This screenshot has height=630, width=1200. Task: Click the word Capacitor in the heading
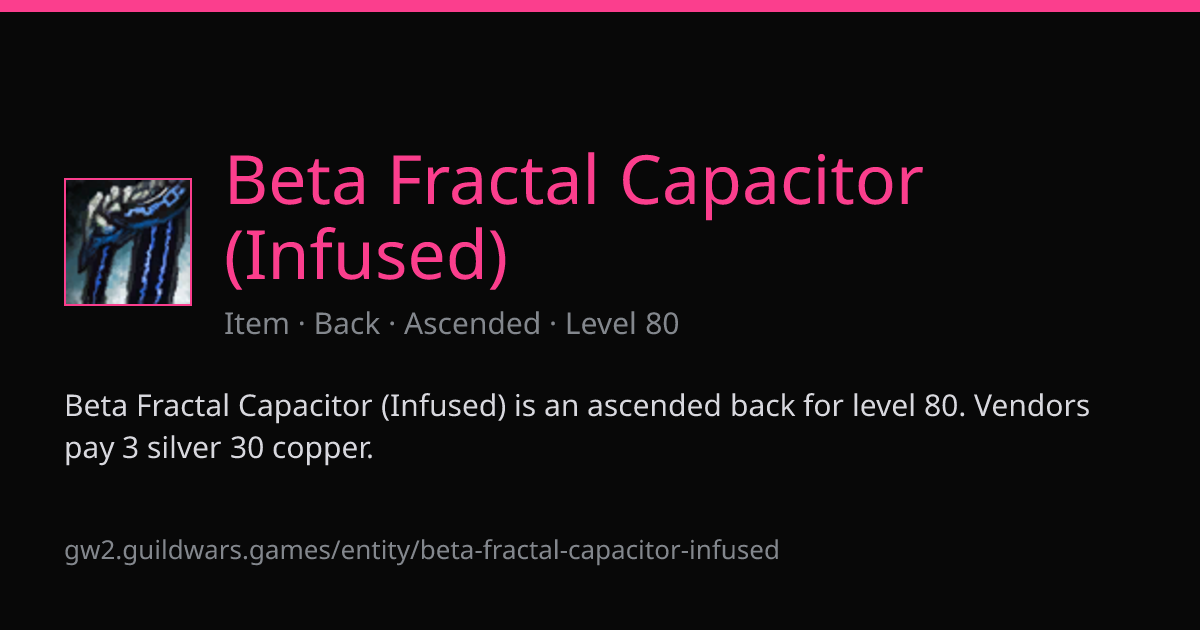pos(771,183)
